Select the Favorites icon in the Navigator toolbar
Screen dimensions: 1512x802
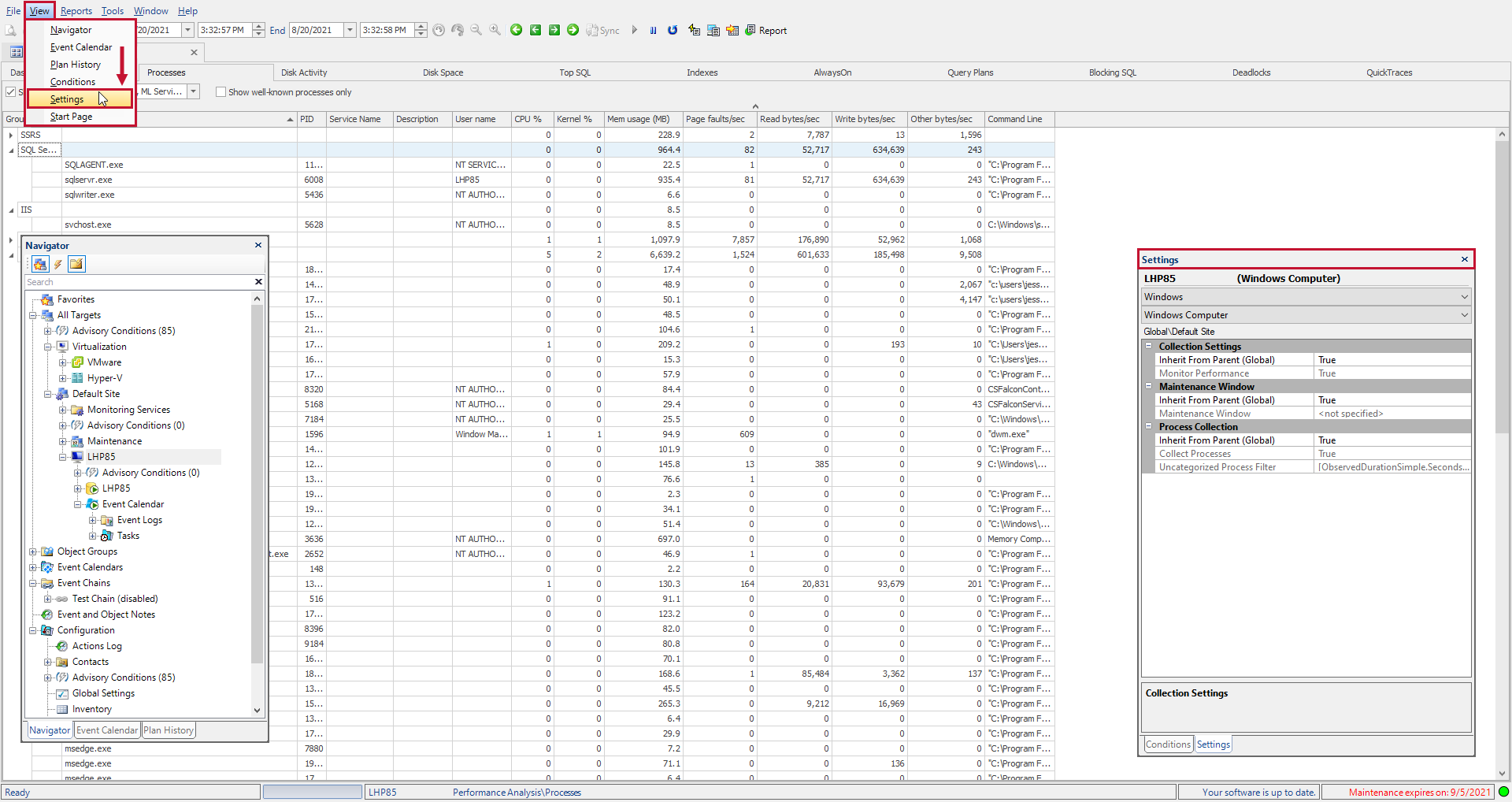[x=39, y=264]
